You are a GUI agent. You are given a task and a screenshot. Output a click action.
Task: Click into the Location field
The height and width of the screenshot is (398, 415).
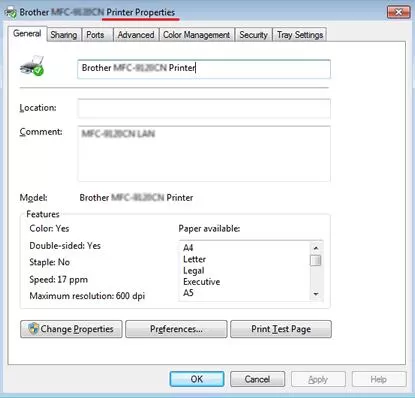(204, 108)
